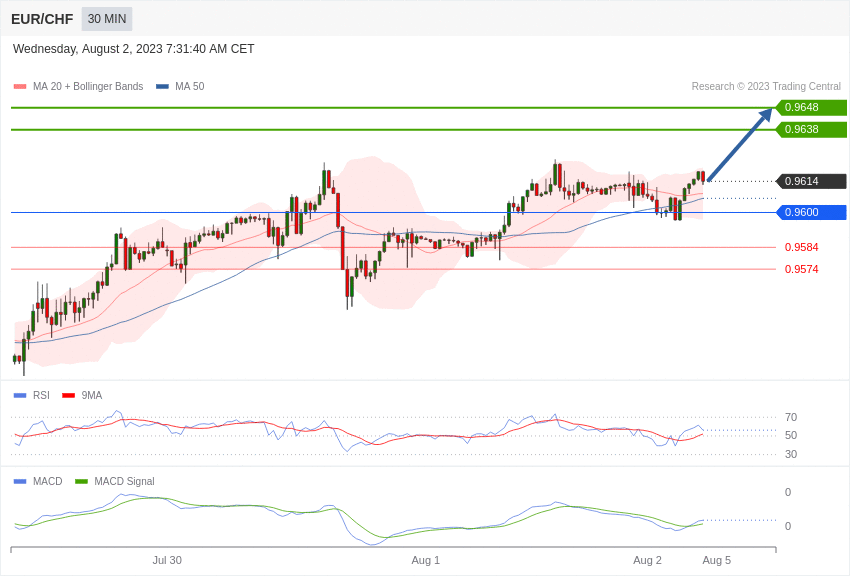
Task: Click the Jul 30 date axis label
Action: 167,560
